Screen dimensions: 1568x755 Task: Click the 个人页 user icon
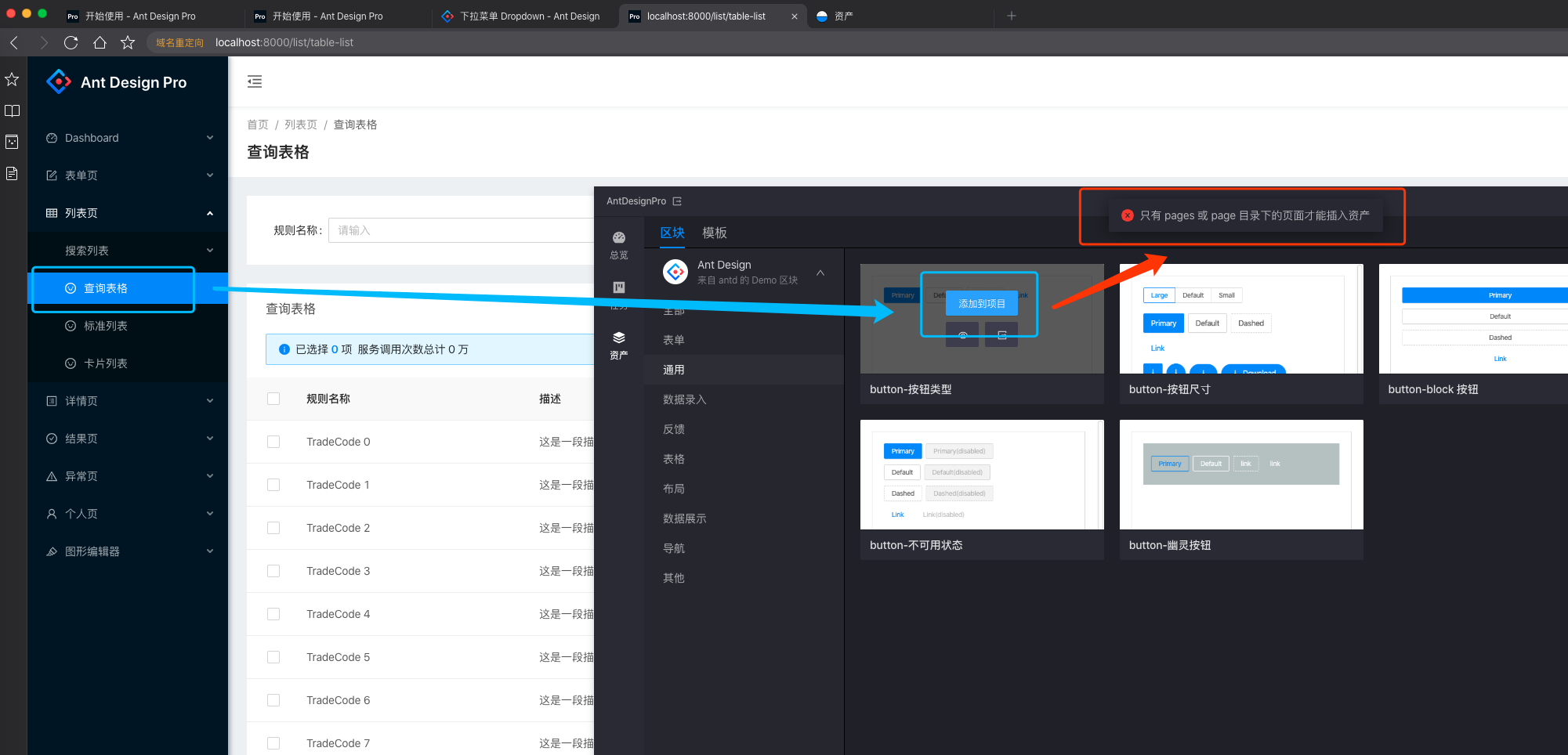tap(52, 514)
